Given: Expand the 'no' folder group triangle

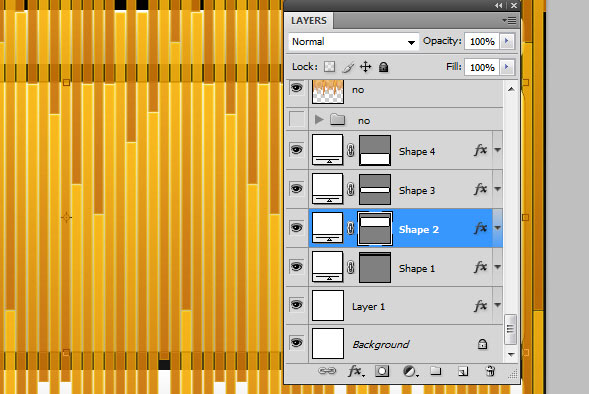Looking at the screenshot, I should [x=319, y=119].
